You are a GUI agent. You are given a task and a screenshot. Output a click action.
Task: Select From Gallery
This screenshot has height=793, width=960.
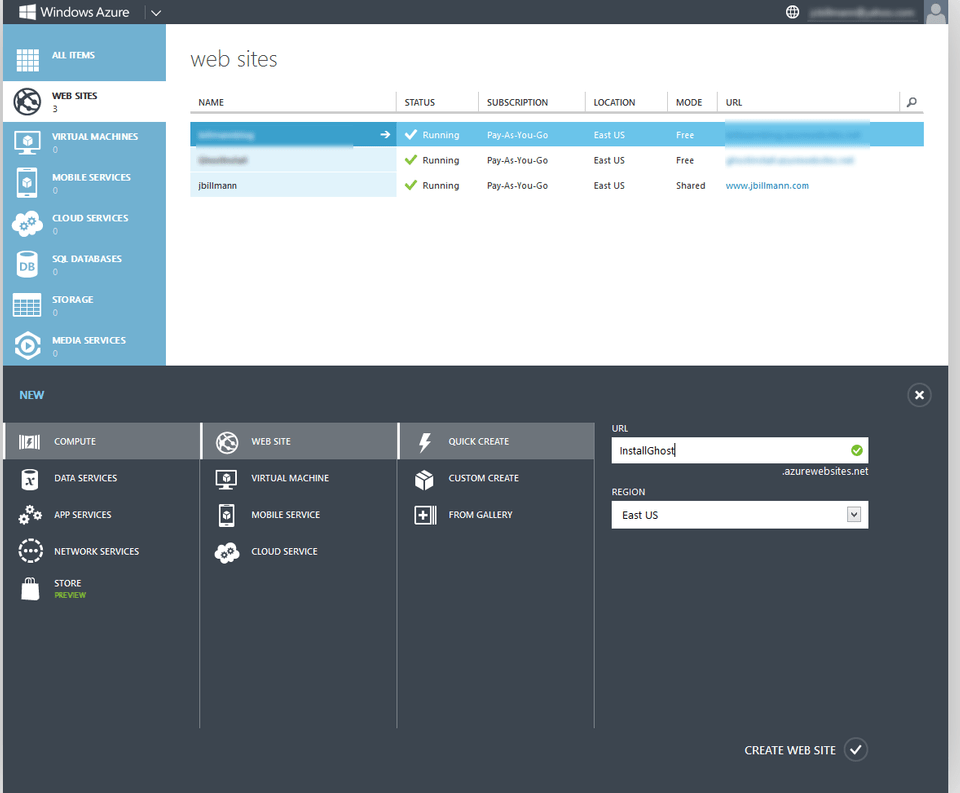click(x=497, y=514)
